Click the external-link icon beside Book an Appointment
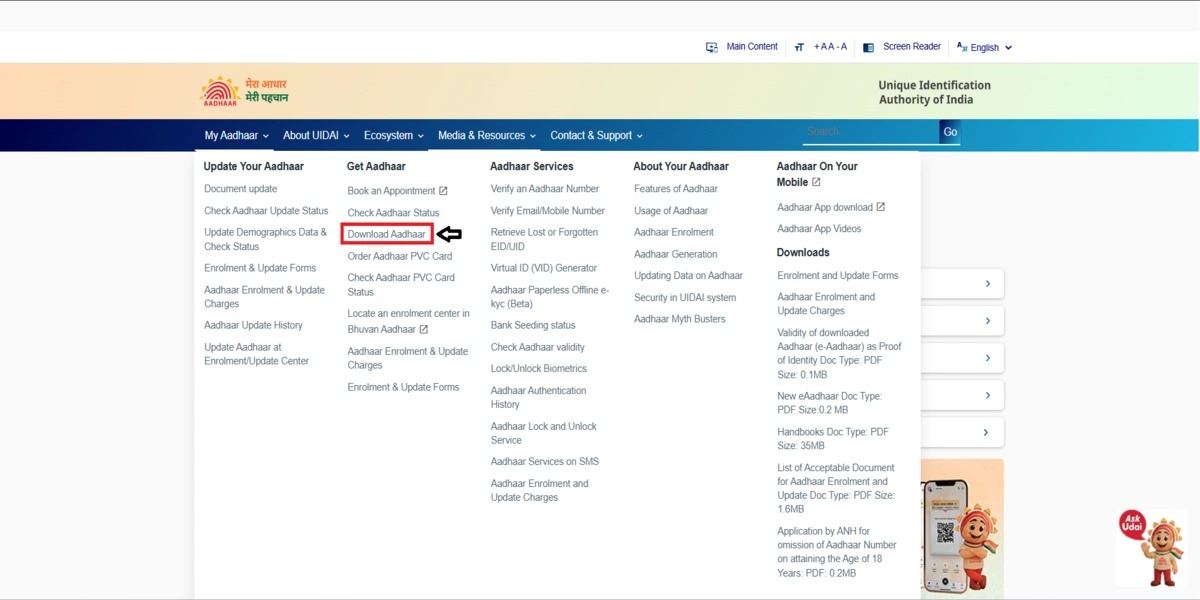Screen dimensions: 1200x600 point(445,189)
